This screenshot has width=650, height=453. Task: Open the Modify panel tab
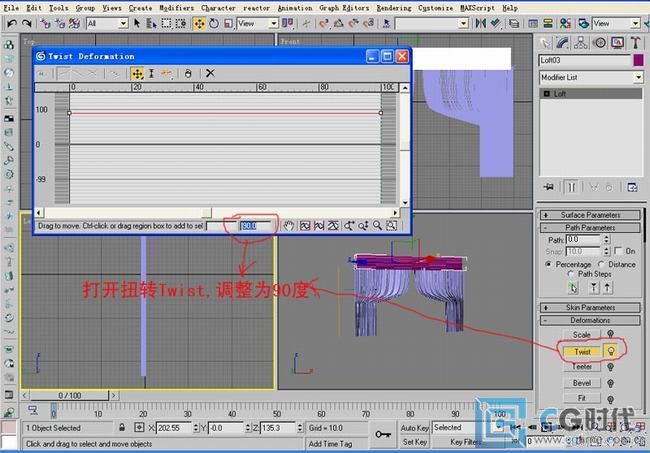click(563, 43)
